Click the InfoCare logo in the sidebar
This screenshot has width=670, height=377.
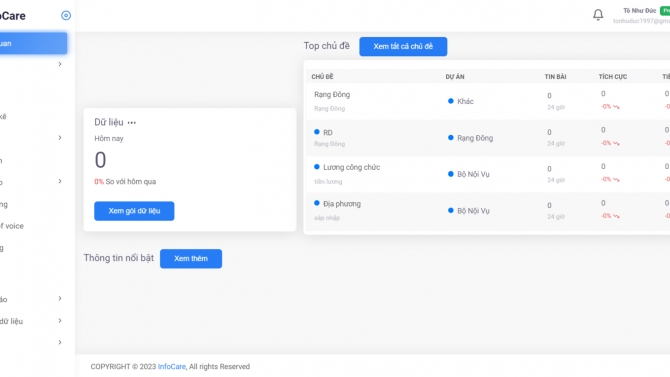point(13,16)
